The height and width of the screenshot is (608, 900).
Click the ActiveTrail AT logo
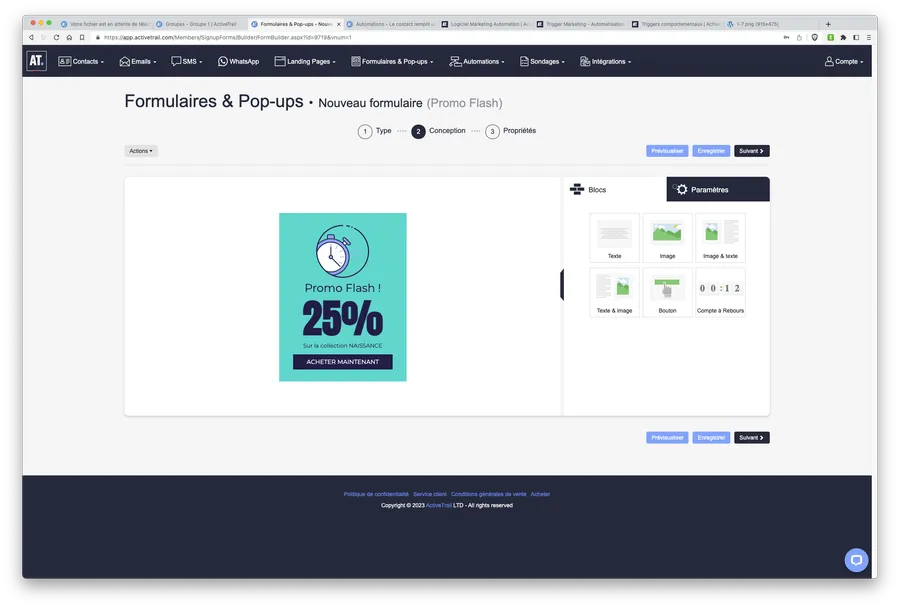36,61
